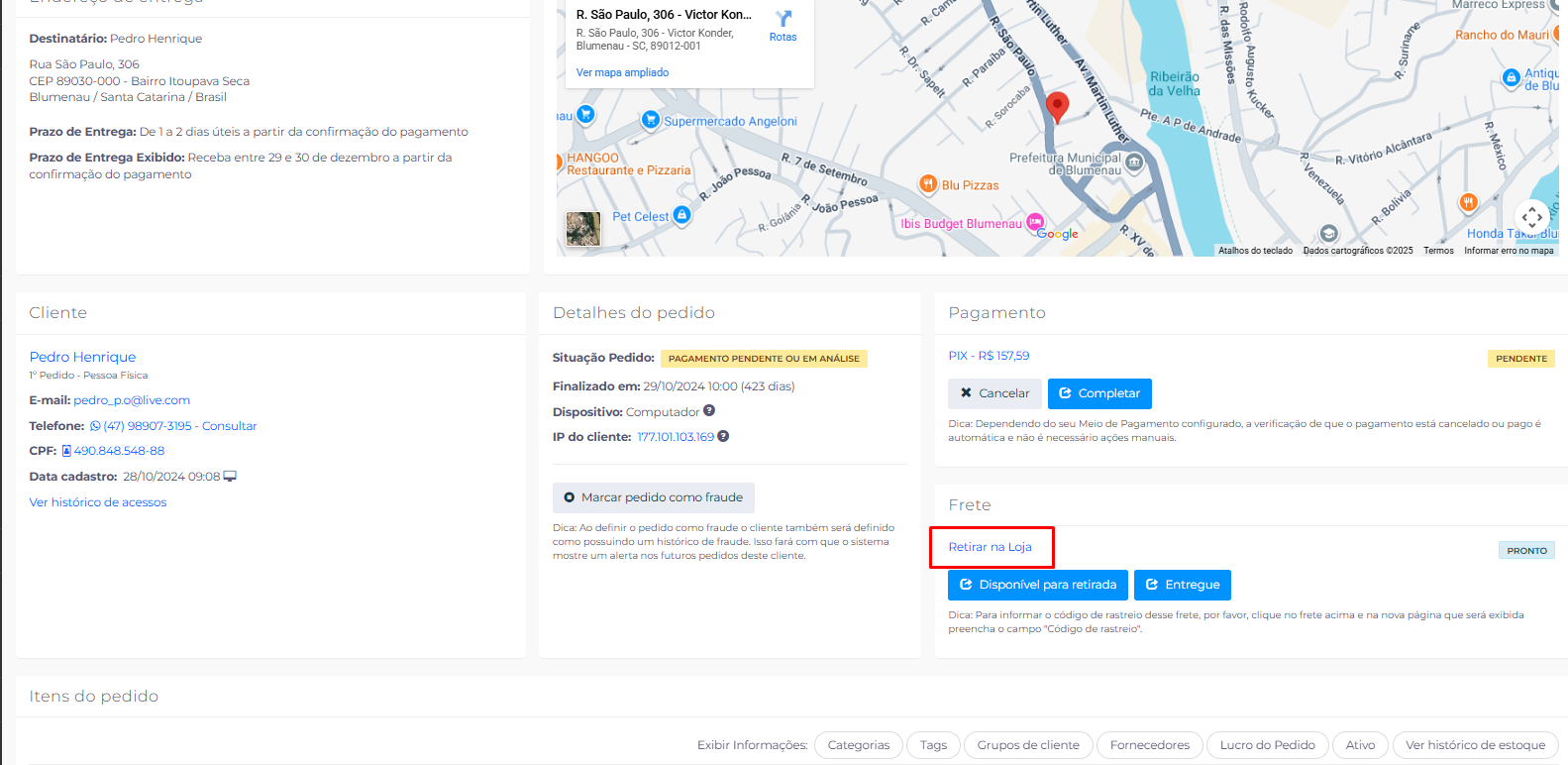Click help icon next to IP address
Image resolution: width=1568 pixels, height=765 pixels.
(x=723, y=436)
